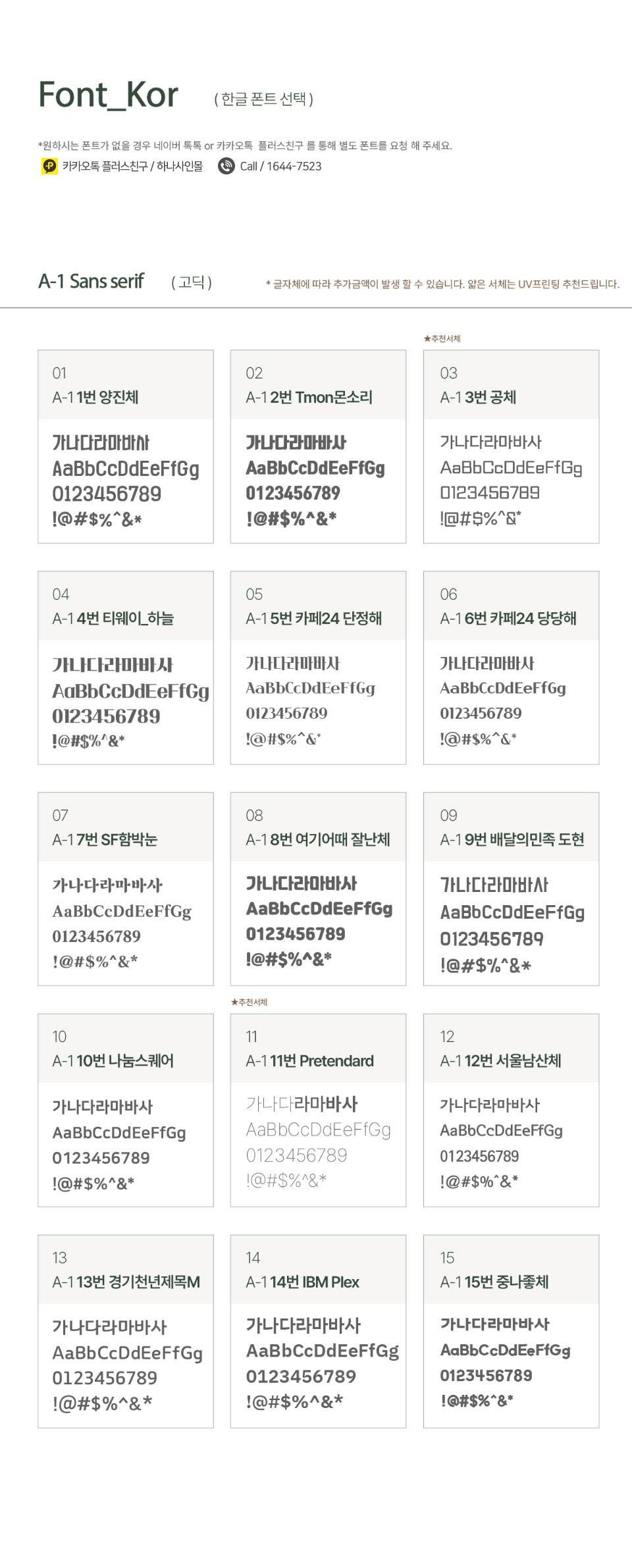This screenshot has height=1568, width=632.
Task: Select font card 05 카페24 단정해
Action: [x=318, y=667]
